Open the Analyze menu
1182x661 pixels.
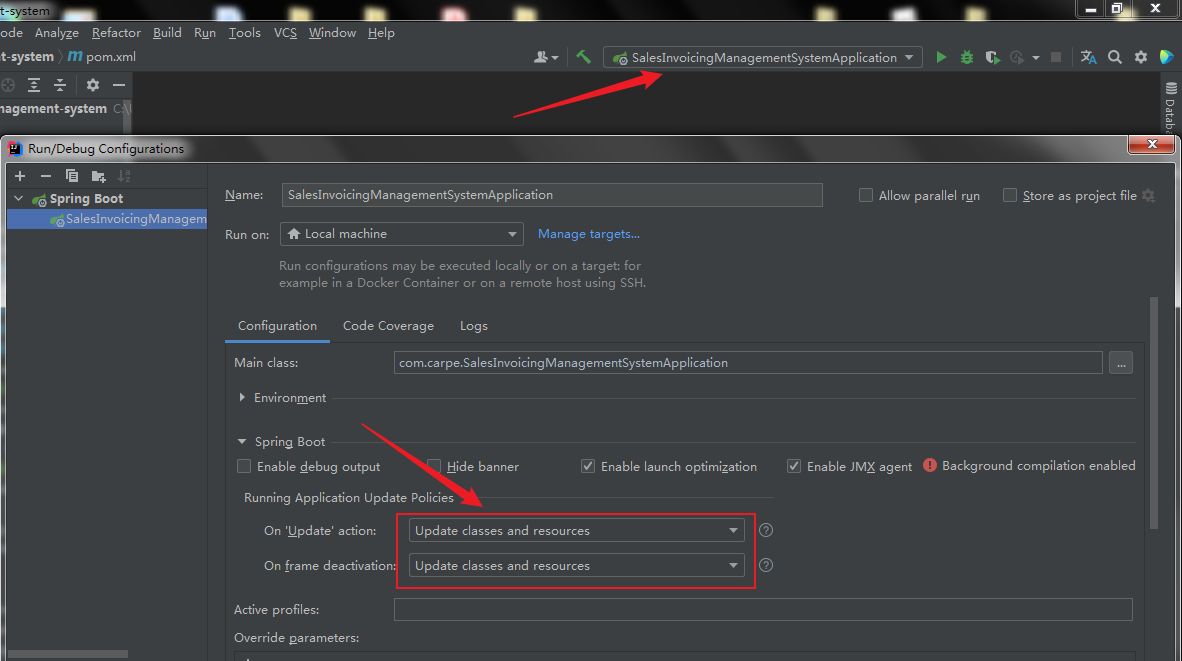coord(57,32)
